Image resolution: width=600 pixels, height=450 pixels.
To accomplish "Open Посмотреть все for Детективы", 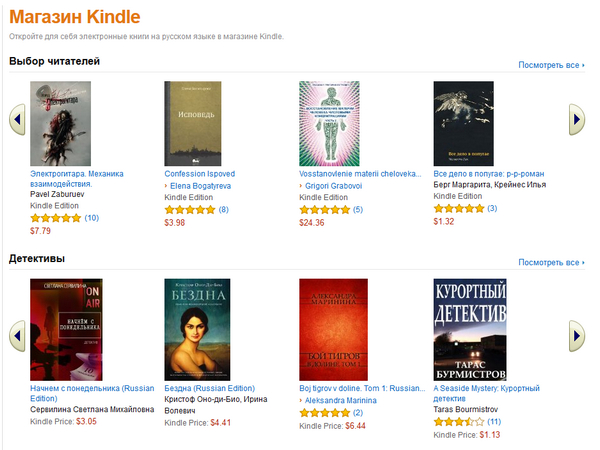I will pos(551,262).
